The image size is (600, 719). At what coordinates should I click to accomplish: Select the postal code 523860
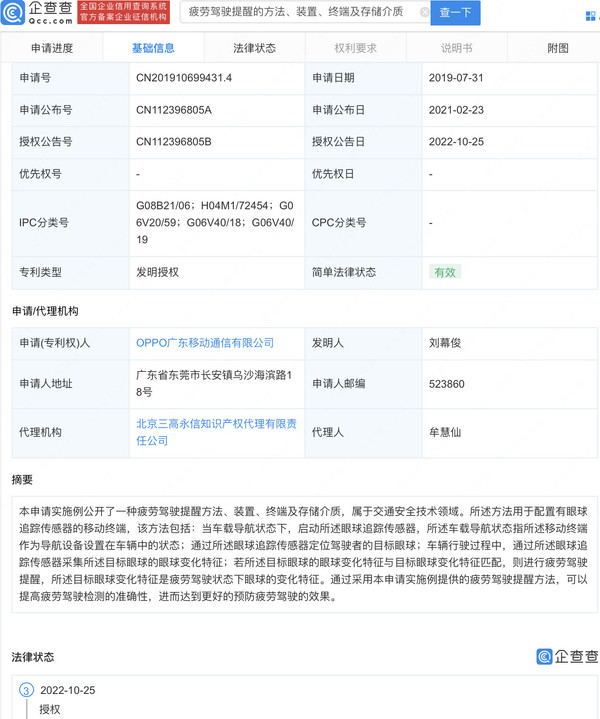[x=446, y=384]
